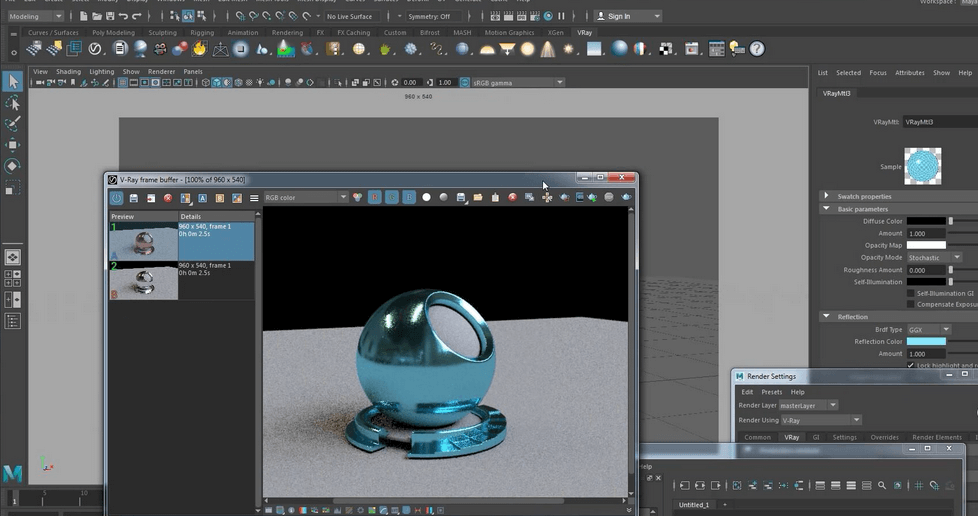Open the Presets menu in Render Settings
This screenshot has height=516, width=978.
[772, 392]
